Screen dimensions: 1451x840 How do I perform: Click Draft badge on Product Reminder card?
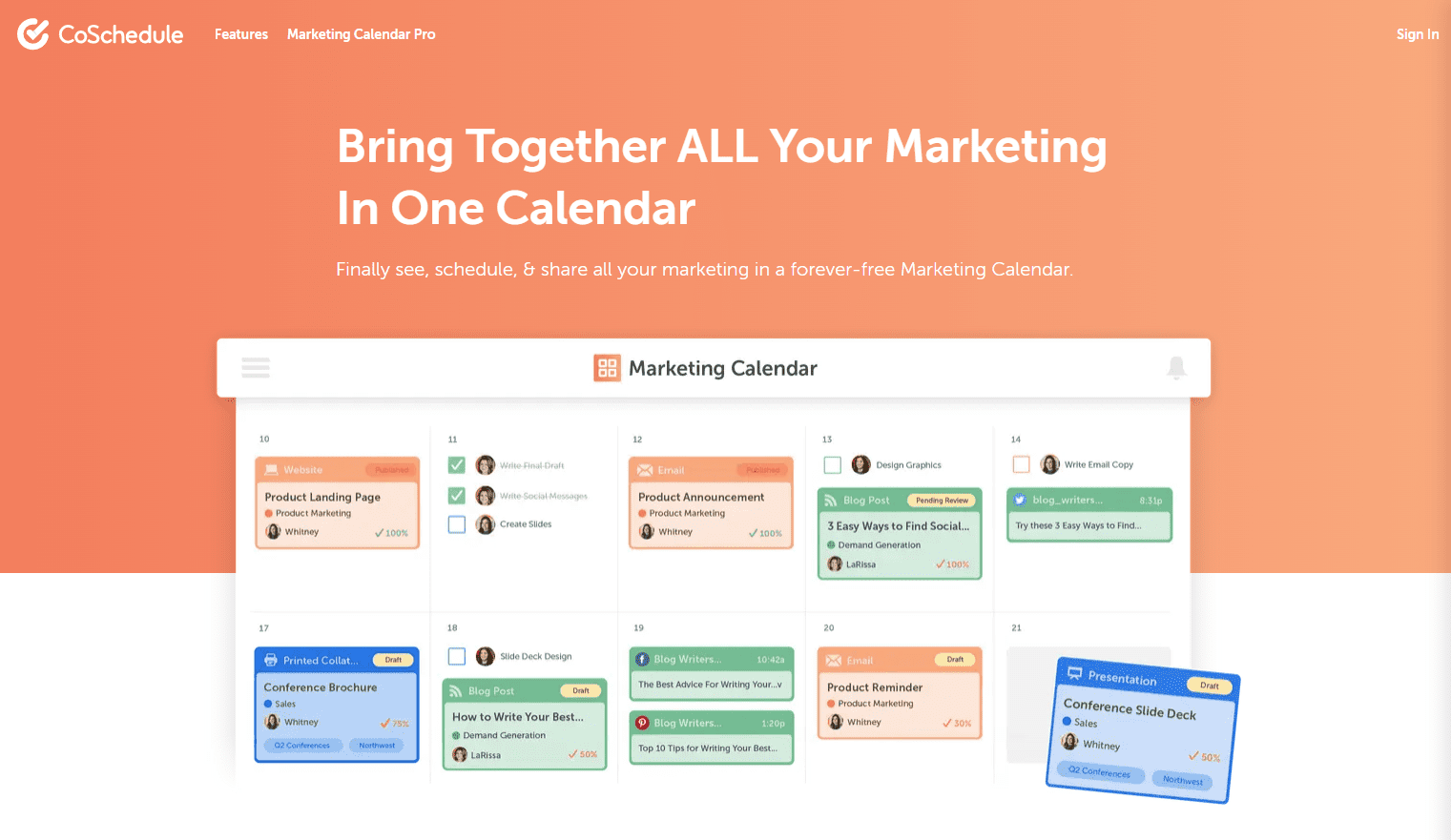click(x=955, y=660)
